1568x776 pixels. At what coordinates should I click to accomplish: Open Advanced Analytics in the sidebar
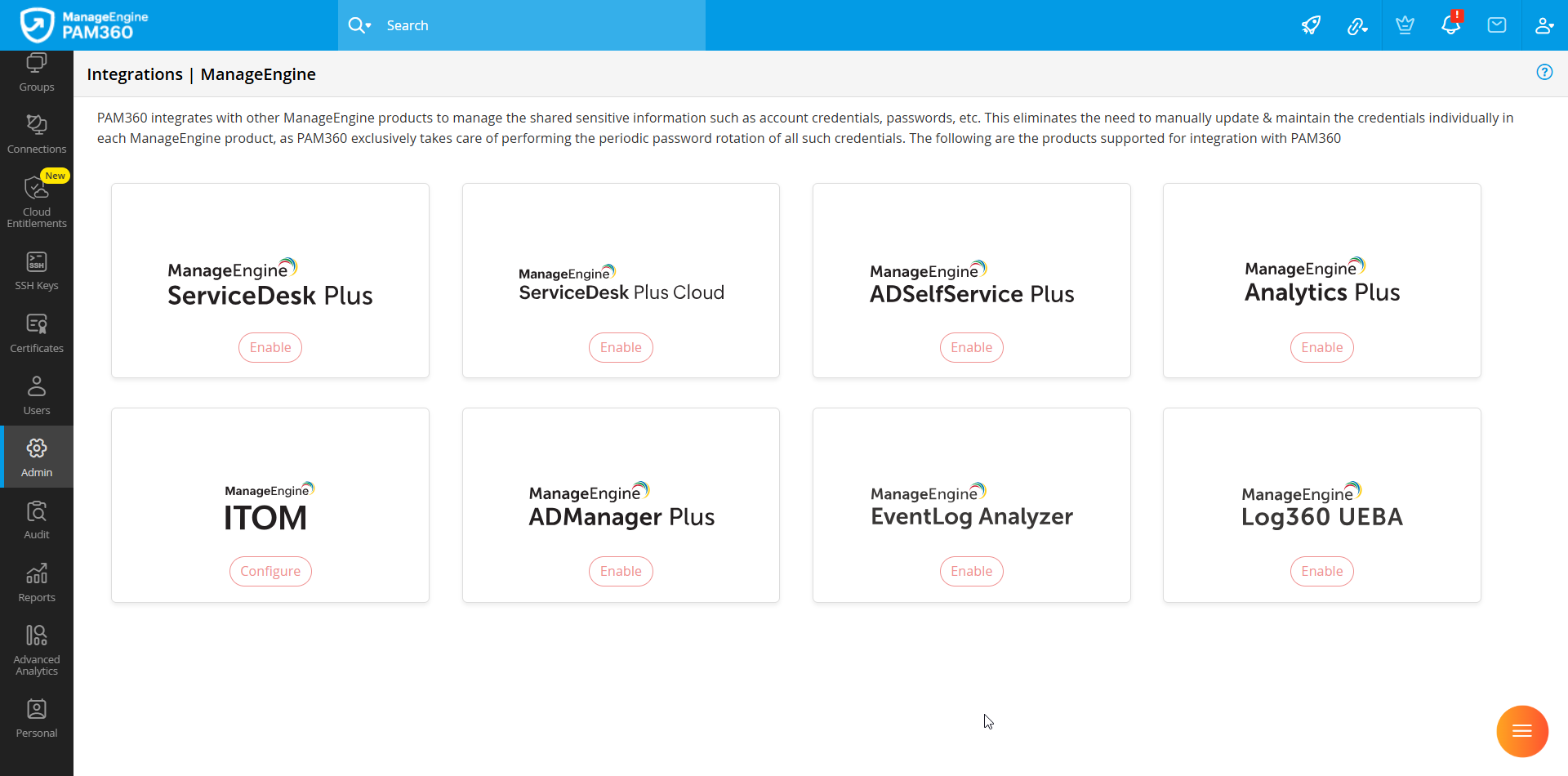tap(37, 650)
